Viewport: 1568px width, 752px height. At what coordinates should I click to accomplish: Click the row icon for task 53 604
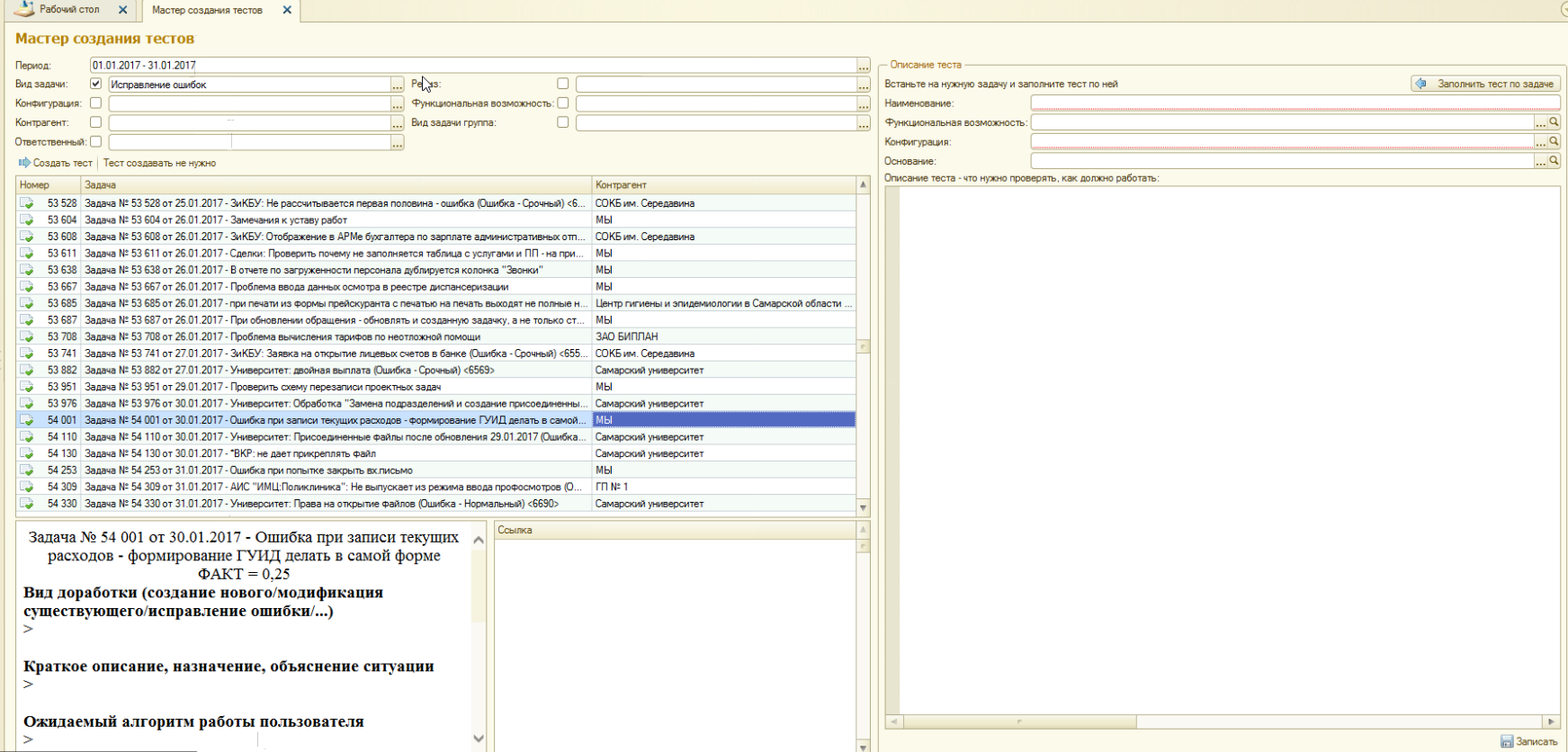click(27, 219)
